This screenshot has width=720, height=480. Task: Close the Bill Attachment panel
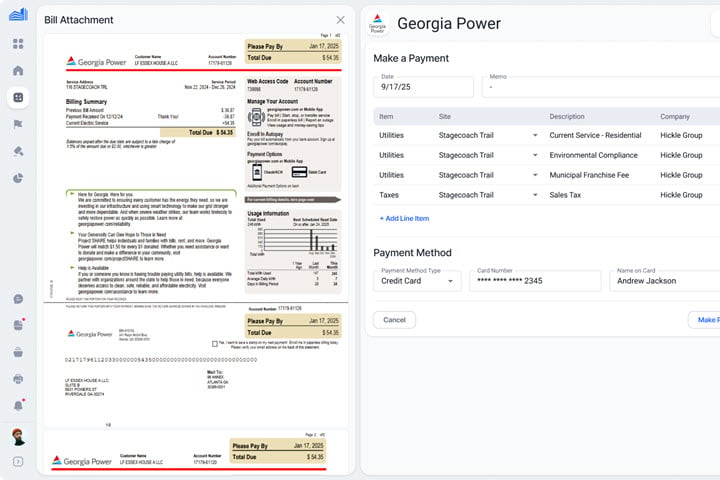[x=340, y=20]
